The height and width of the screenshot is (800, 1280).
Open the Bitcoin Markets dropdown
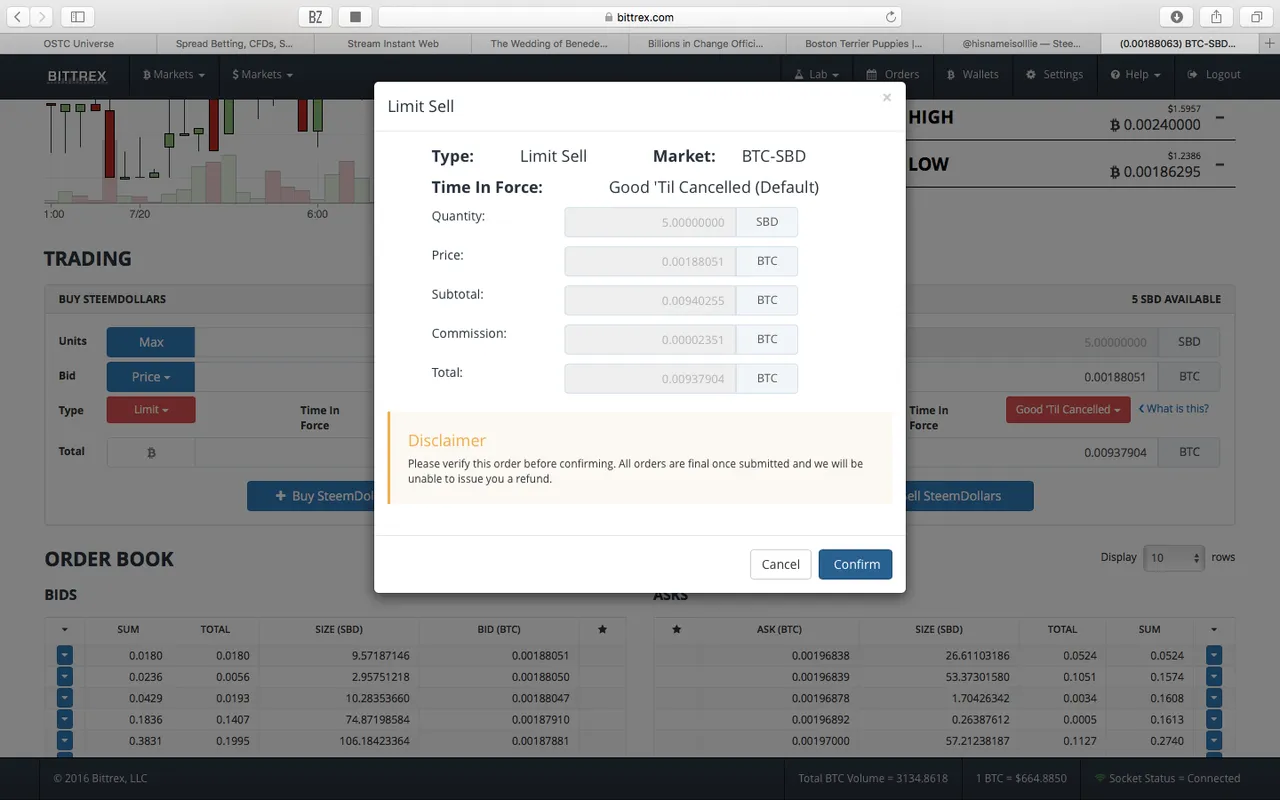(x=174, y=75)
